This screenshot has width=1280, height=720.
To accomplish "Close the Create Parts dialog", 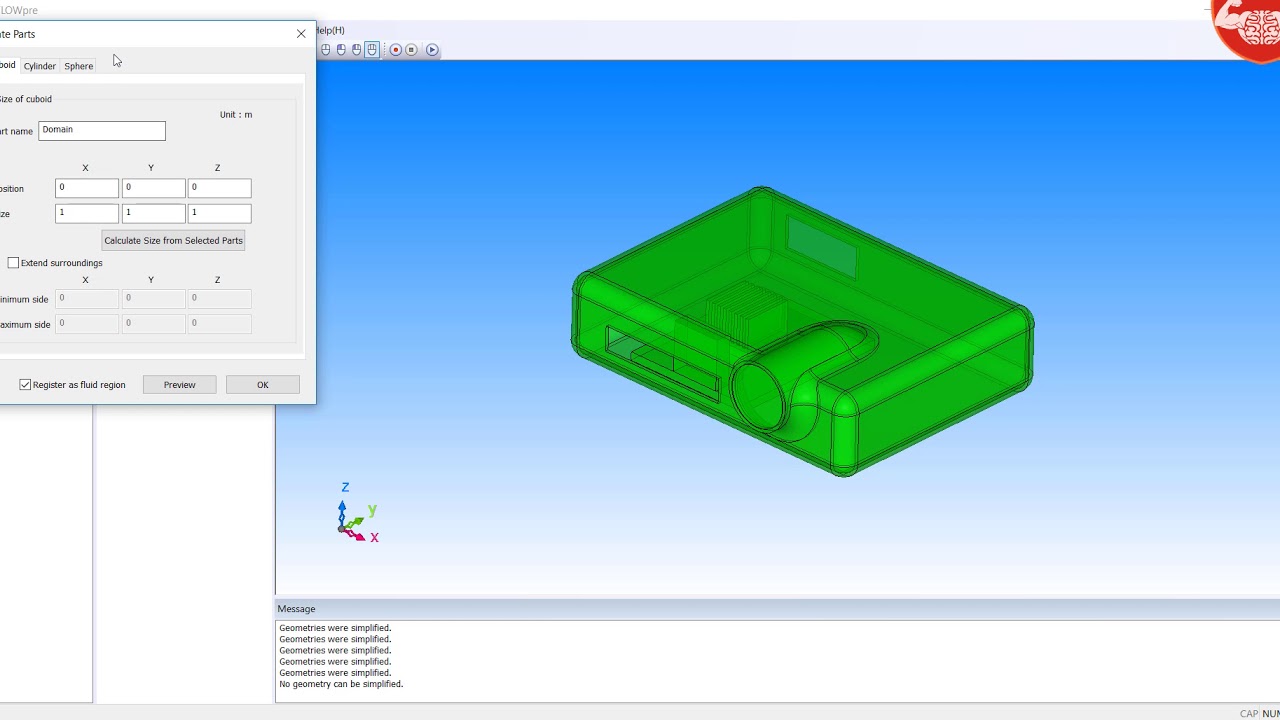I will click(301, 34).
